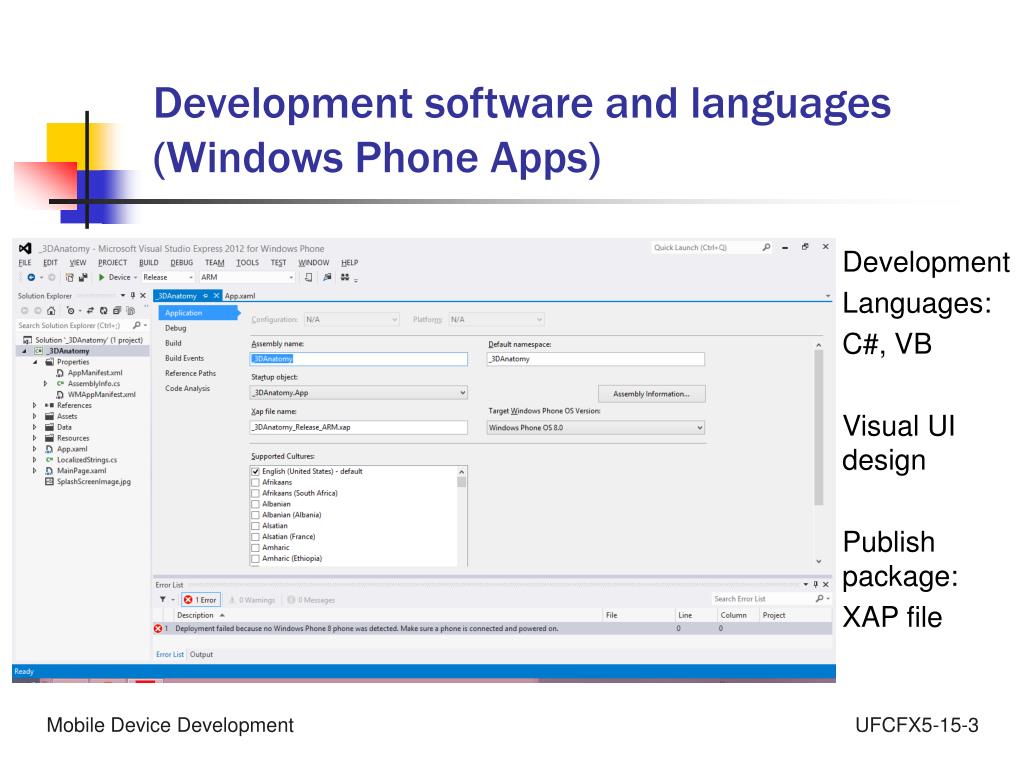Pin the Error List panel
The width and height of the screenshot is (1024, 768).
click(816, 584)
